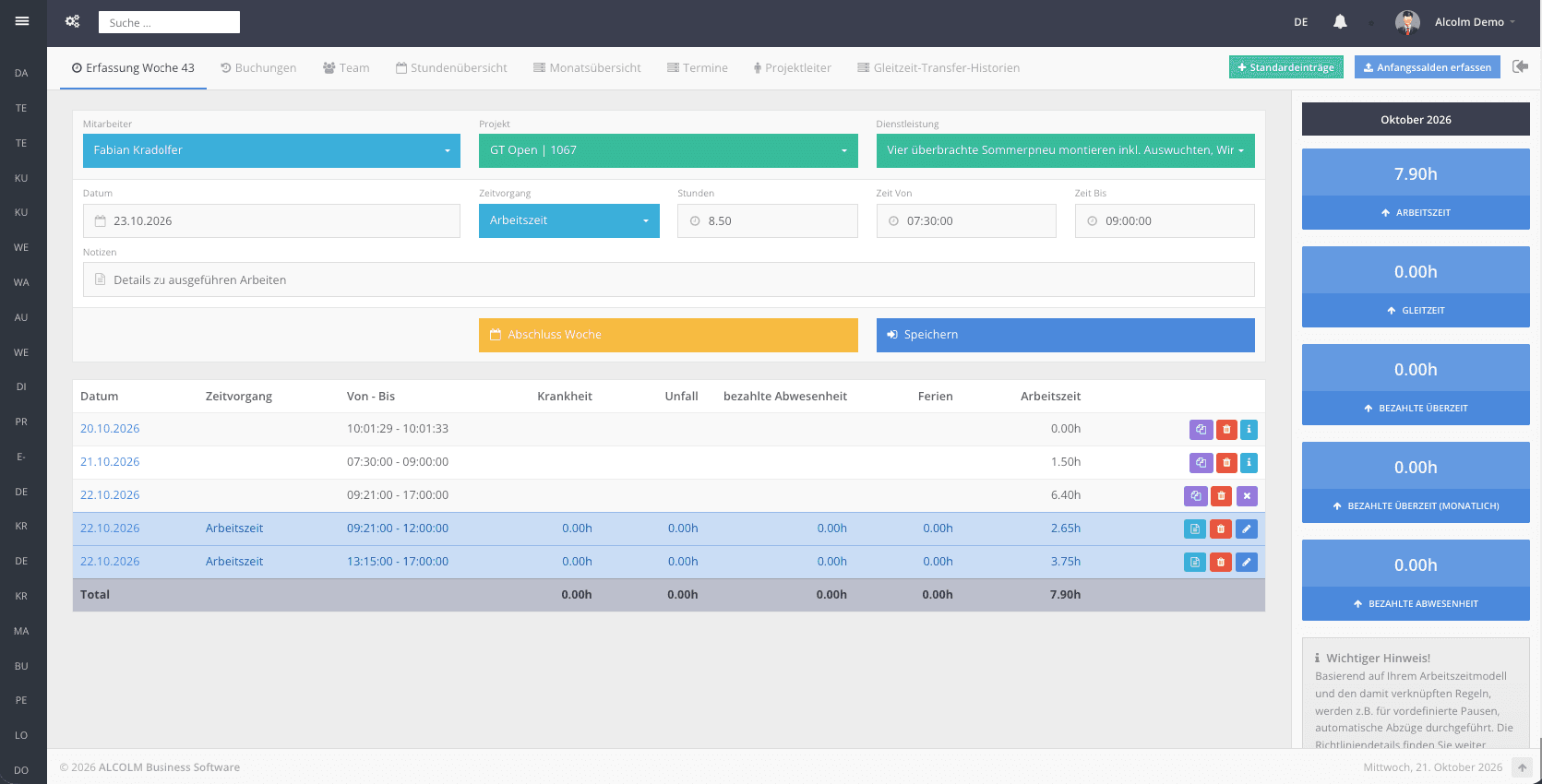Edit the 13:15:00 - 17:00:00 entry
Image resolution: width=1542 pixels, height=784 pixels.
click(1247, 562)
